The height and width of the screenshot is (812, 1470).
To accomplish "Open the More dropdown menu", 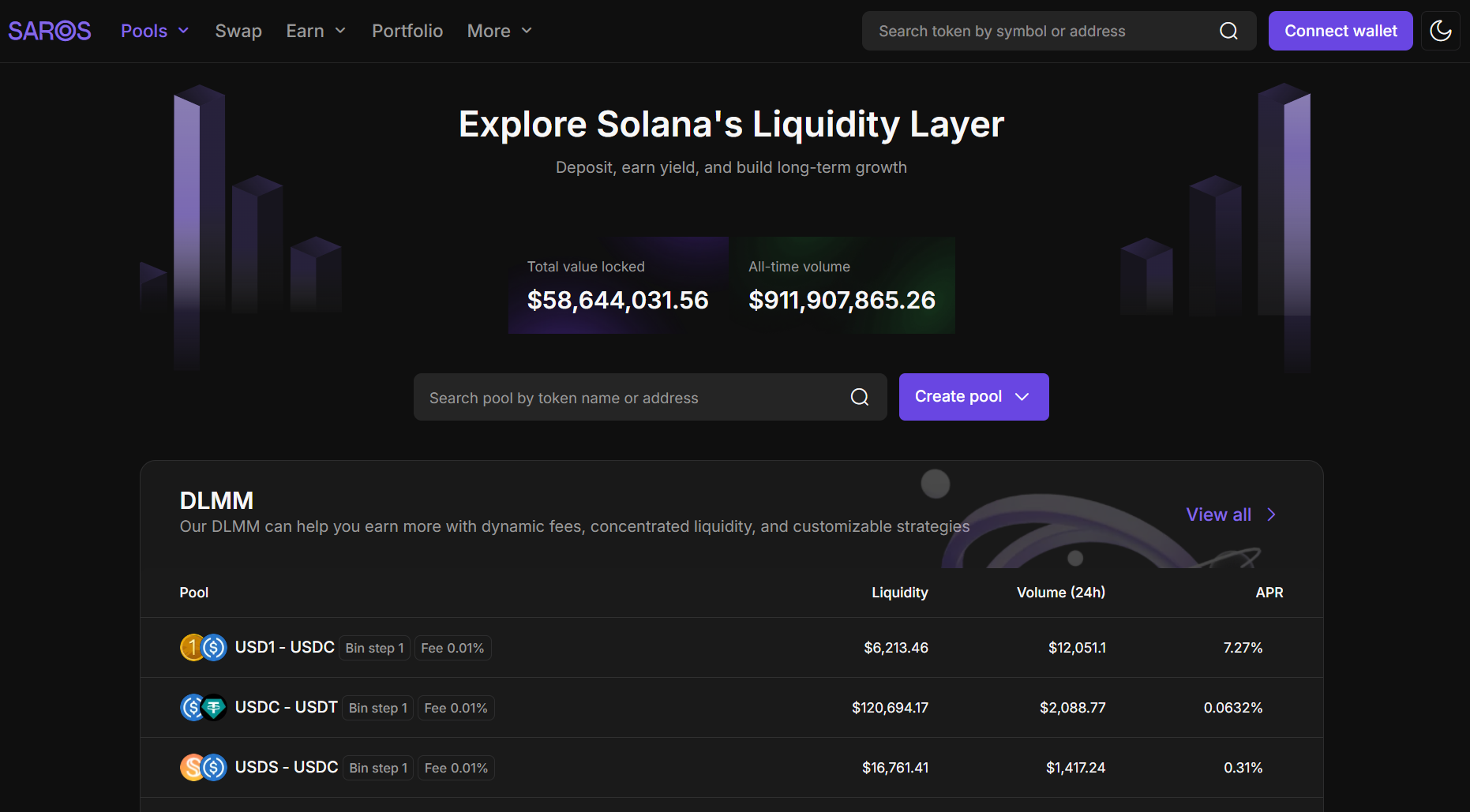I will click(x=499, y=31).
